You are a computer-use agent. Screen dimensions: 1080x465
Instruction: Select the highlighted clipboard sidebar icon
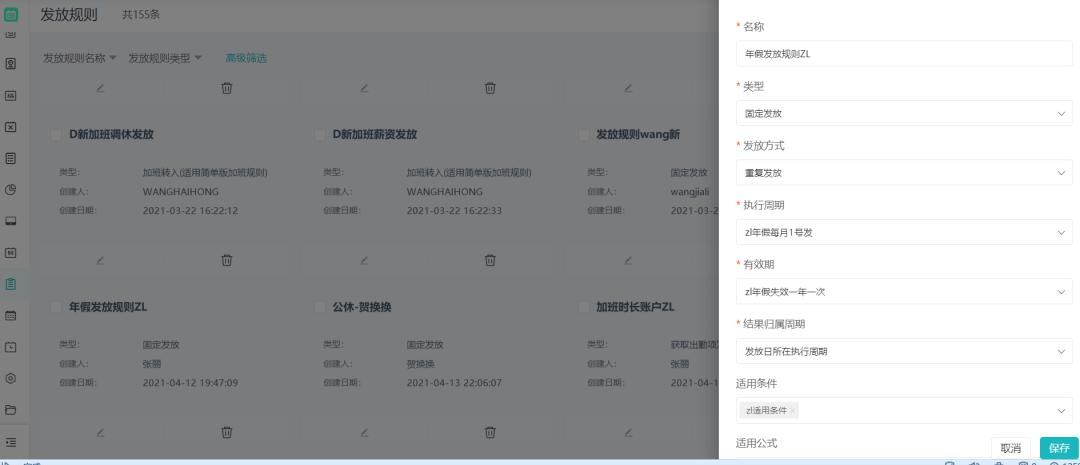tap(10, 284)
